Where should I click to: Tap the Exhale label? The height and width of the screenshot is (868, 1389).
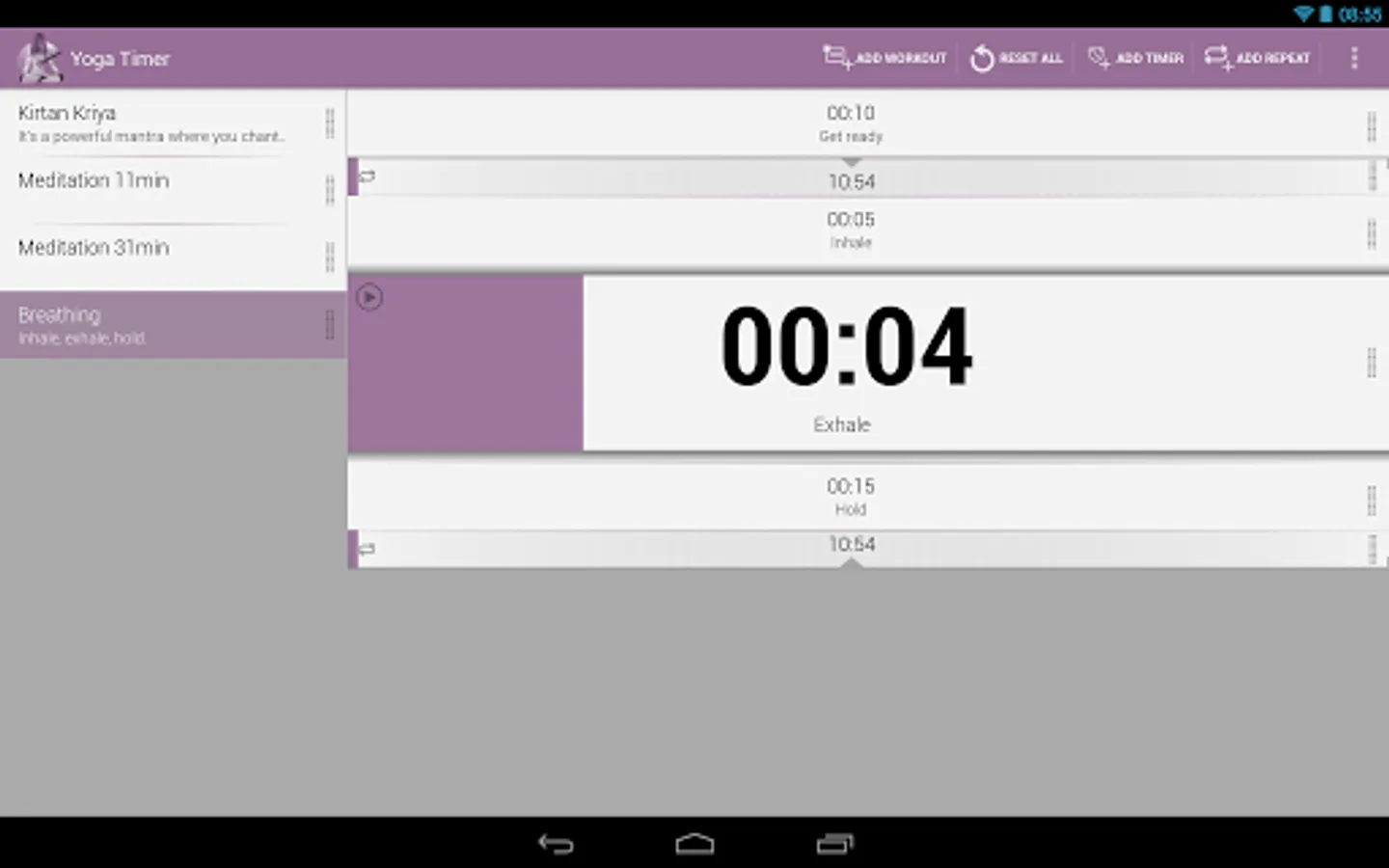842,425
